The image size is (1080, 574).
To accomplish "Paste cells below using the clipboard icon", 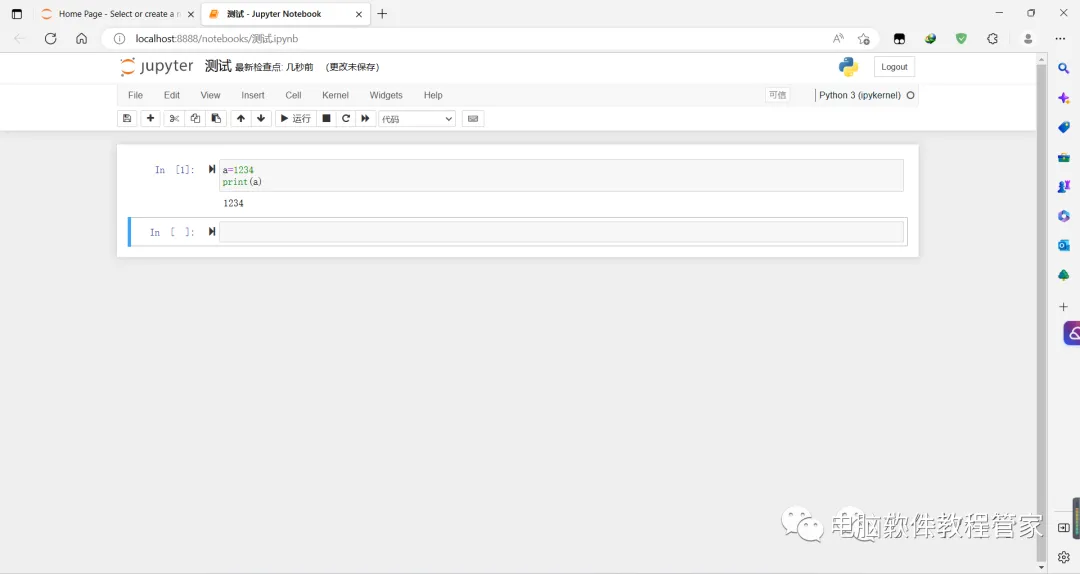I will click(x=216, y=119).
